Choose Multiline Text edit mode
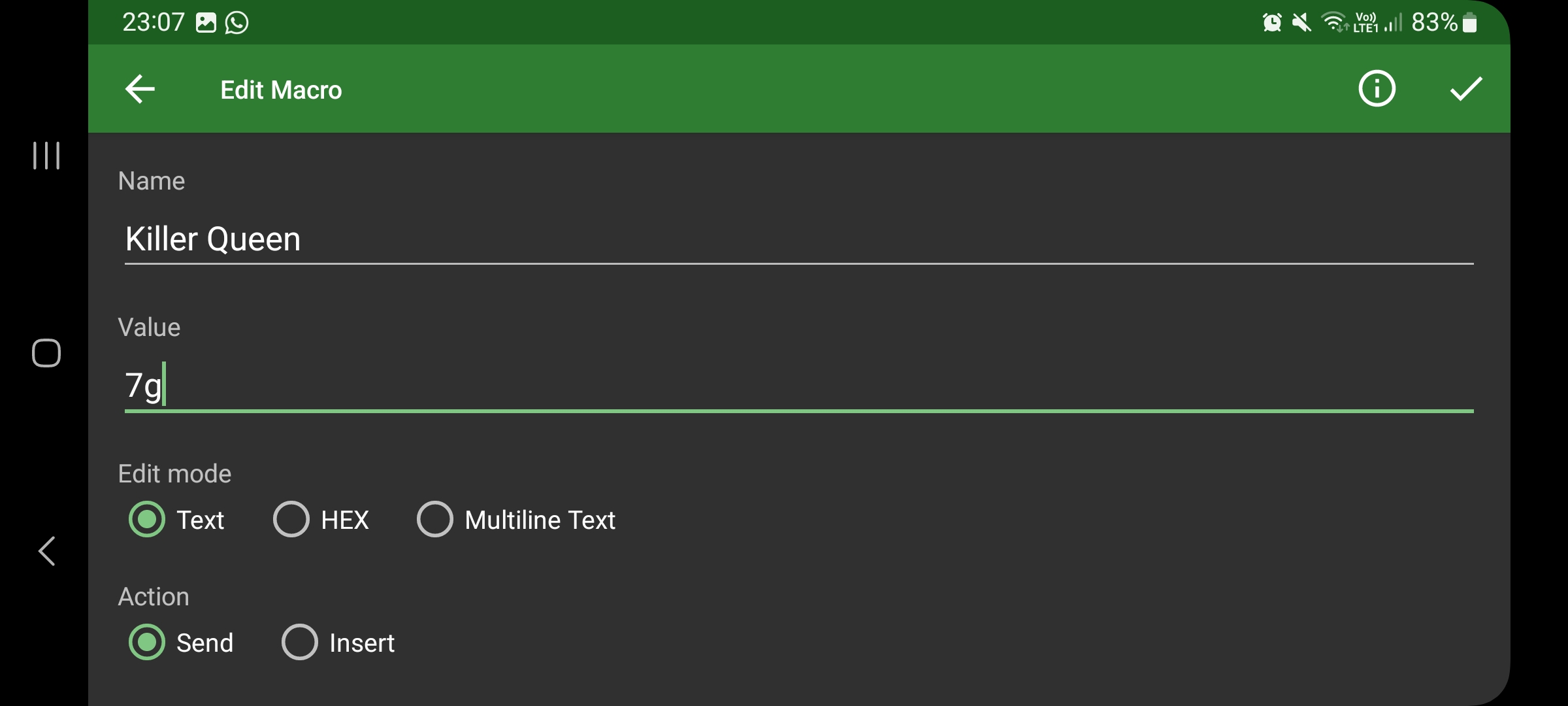This screenshot has height=706, width=1568. (x=435, y=520)
